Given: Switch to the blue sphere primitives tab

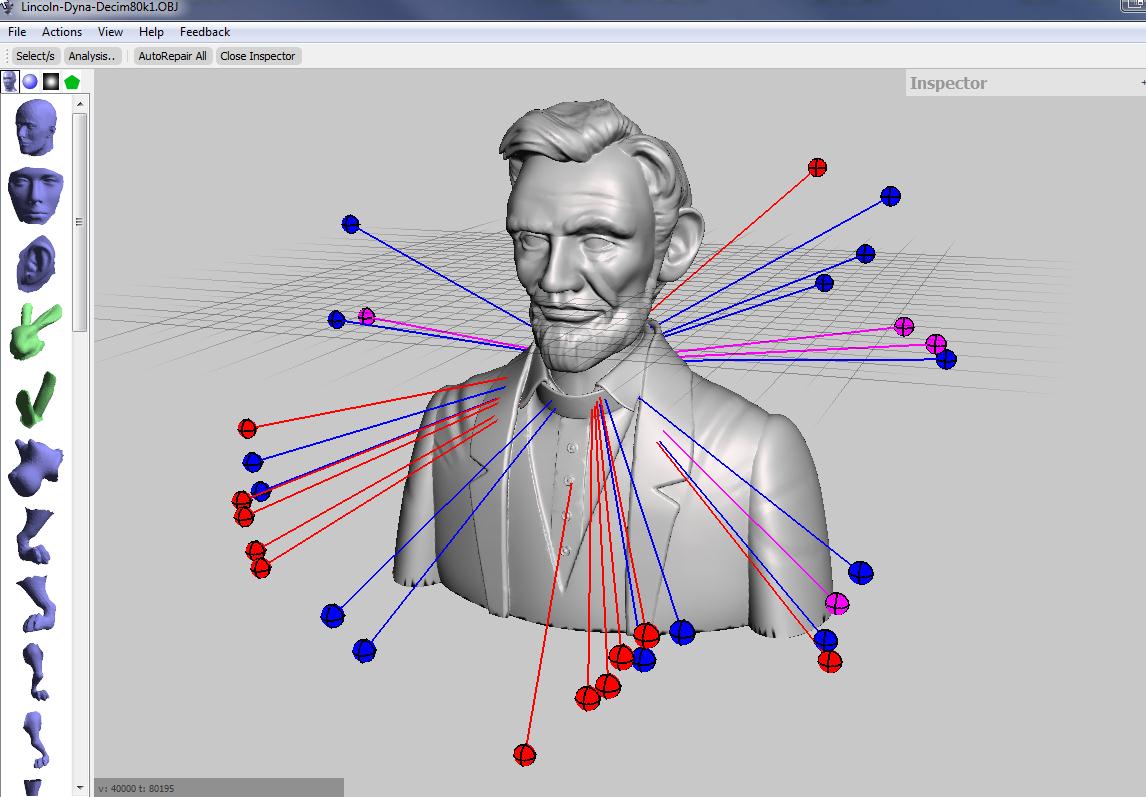Looking at the screenshot, I should click(31, 82).
